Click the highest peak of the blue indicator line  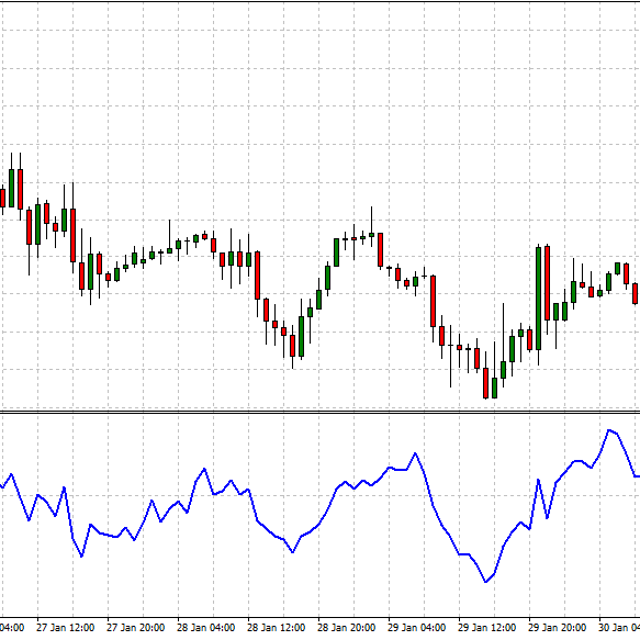[x=608, y=431]
